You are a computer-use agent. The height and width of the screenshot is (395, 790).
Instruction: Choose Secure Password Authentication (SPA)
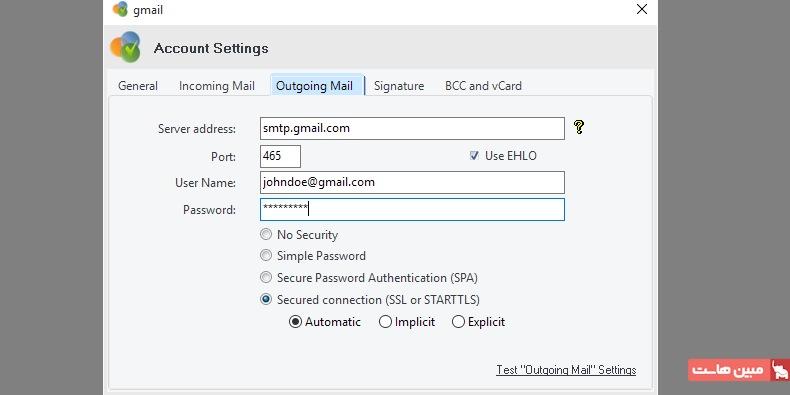tap(266, 277)
